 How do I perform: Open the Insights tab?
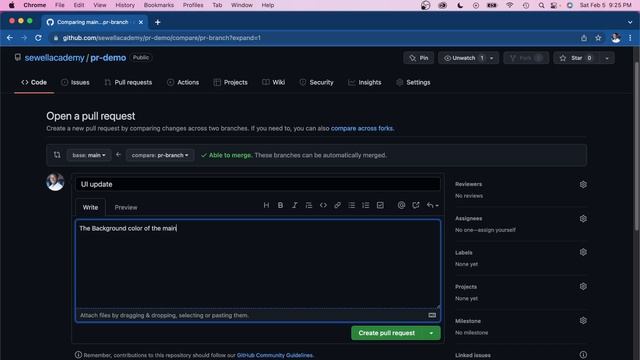[x=365, y=82]
